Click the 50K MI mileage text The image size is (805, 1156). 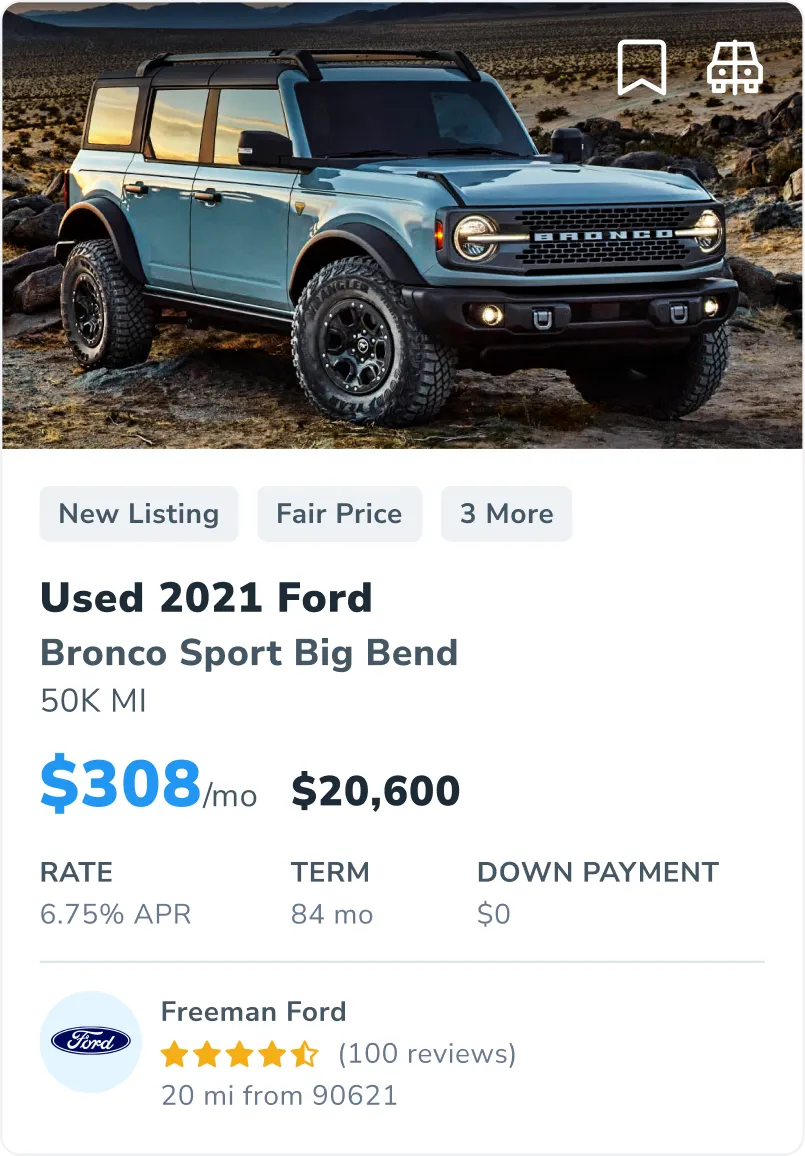pos(93,701)
